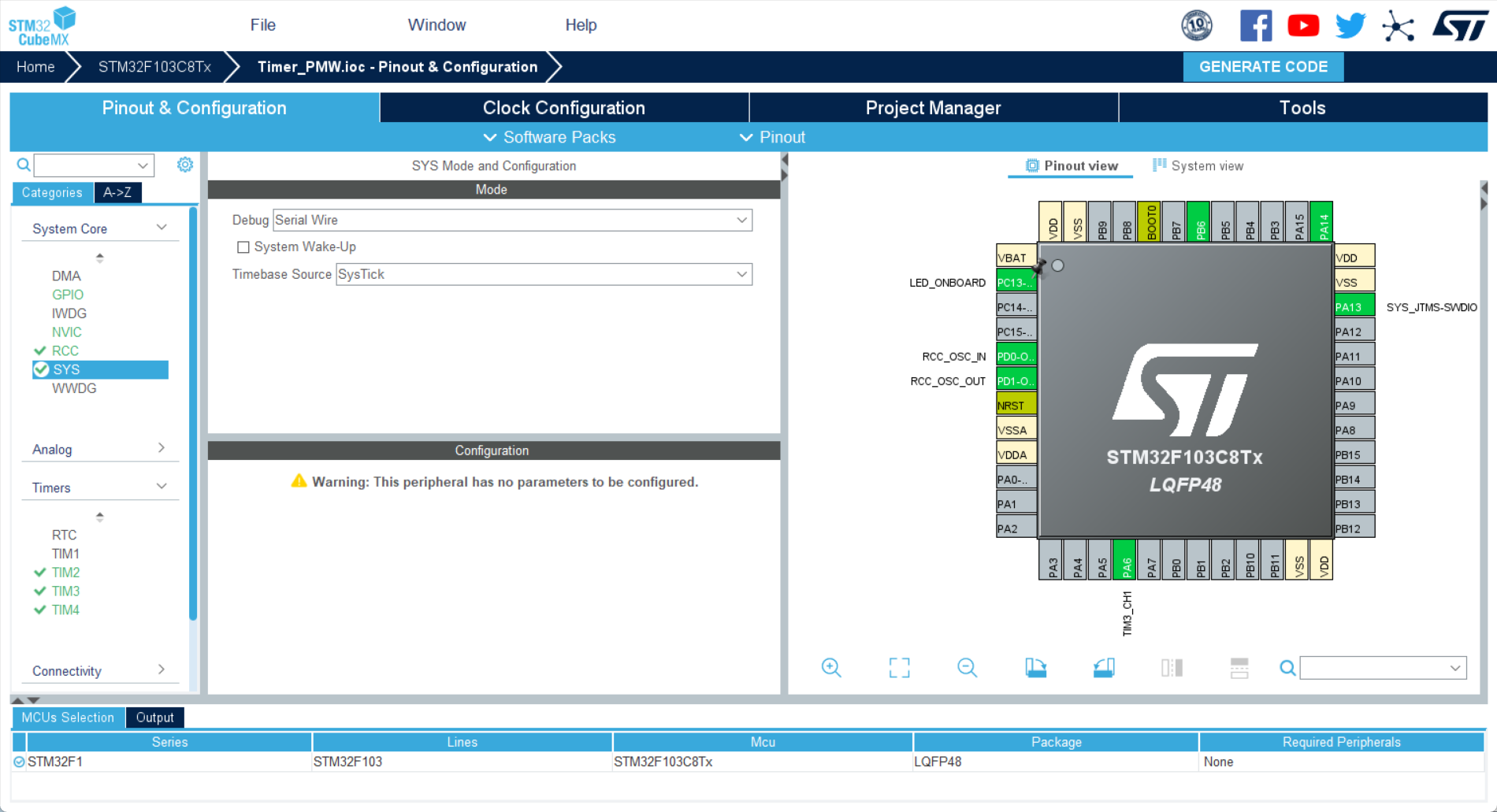Open the Facebook link icon

1256,25
